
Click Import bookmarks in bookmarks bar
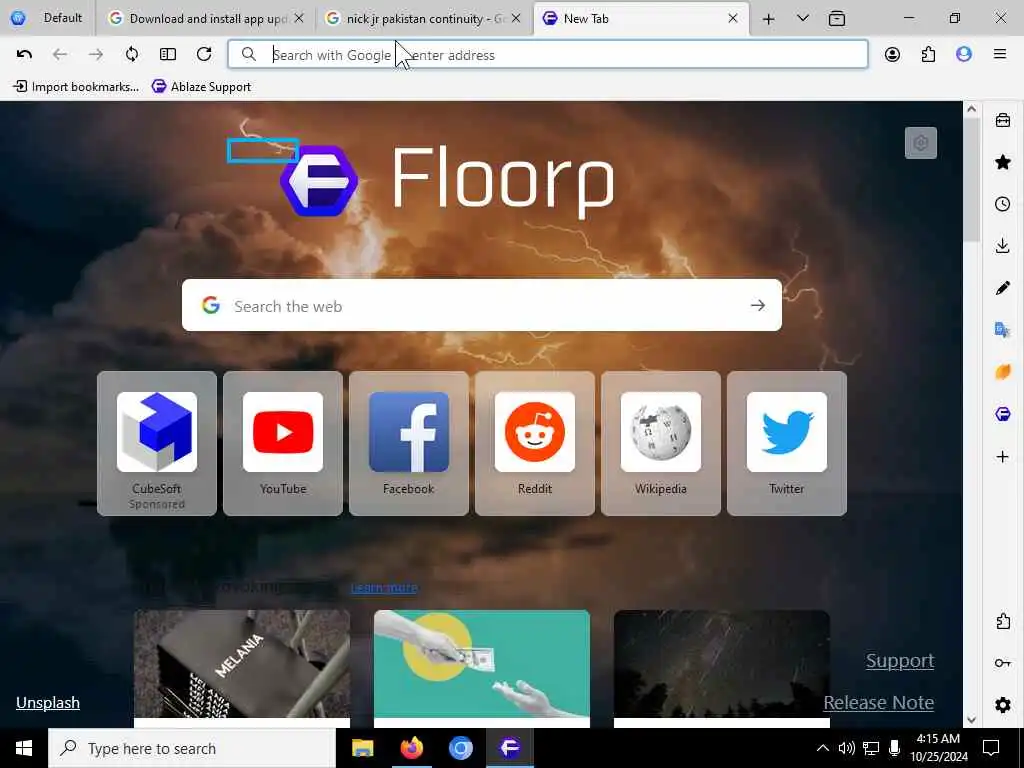[x=76, y=86]
